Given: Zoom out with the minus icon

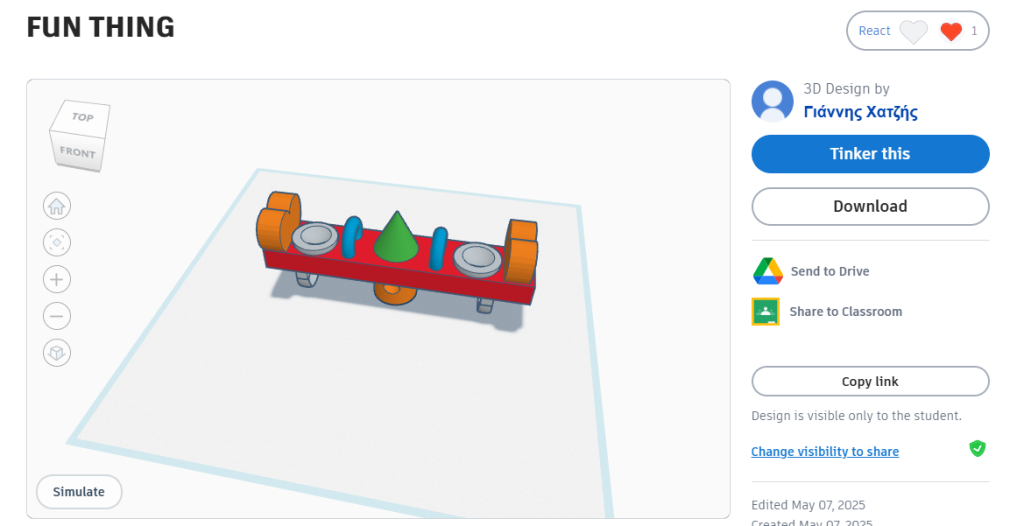Looking at the screenshot, I should coord(57,316).
